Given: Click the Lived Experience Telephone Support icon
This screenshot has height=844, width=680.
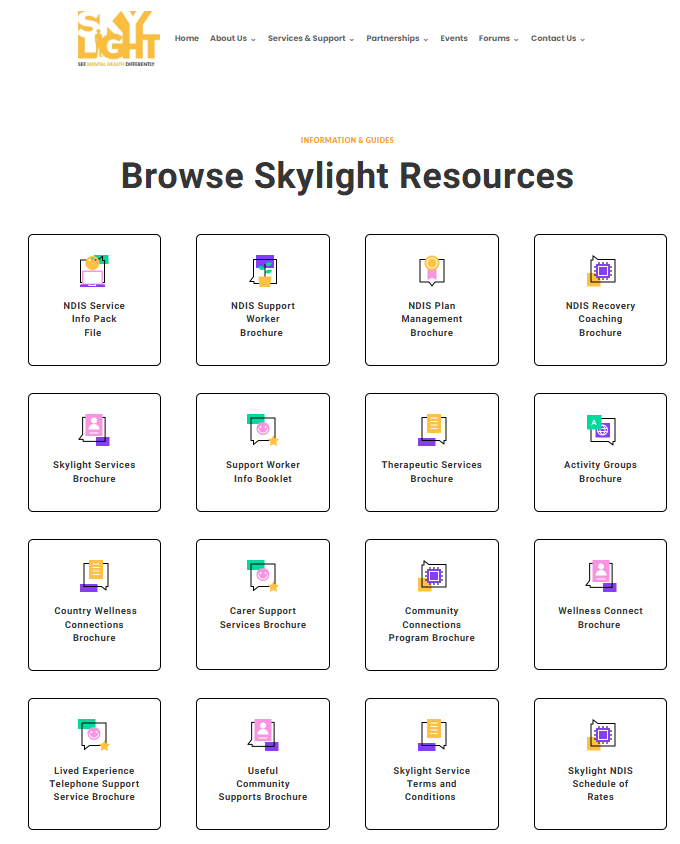Looking at the screenshot, I should [94, 735].
